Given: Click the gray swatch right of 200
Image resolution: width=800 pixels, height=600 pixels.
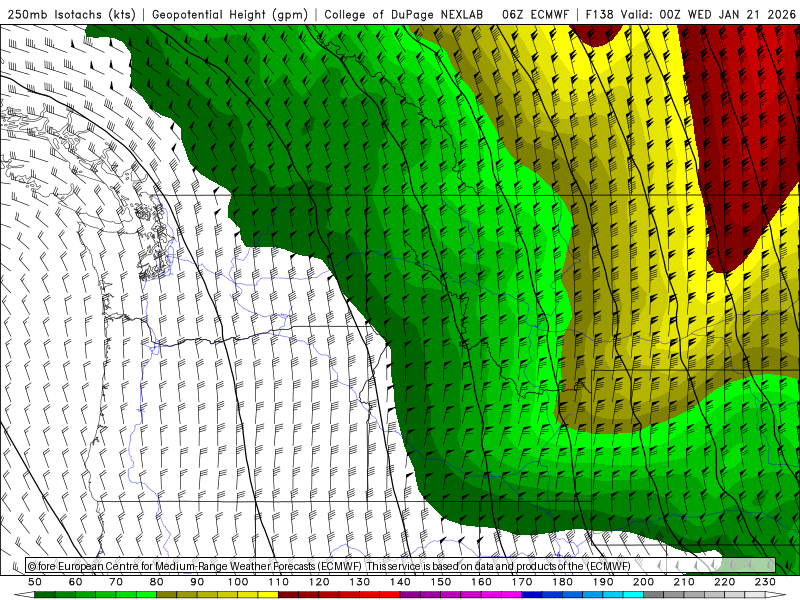Looking at the screenshot, I should pyautogui.click(x=654, y=595).
